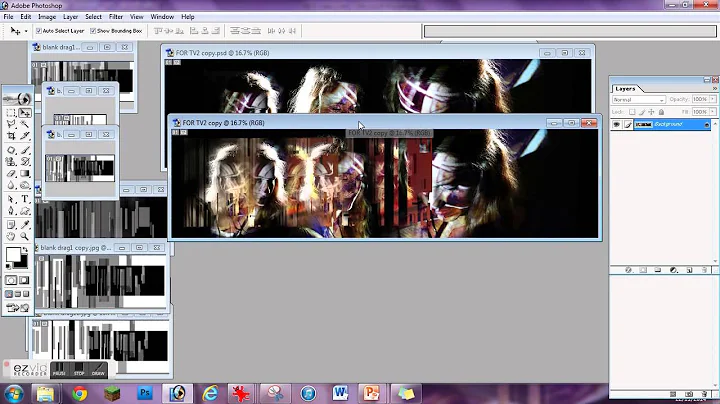Delete layer with trash icon
The width and height of the screenshot is (720, 404).
tap(704, 270)
